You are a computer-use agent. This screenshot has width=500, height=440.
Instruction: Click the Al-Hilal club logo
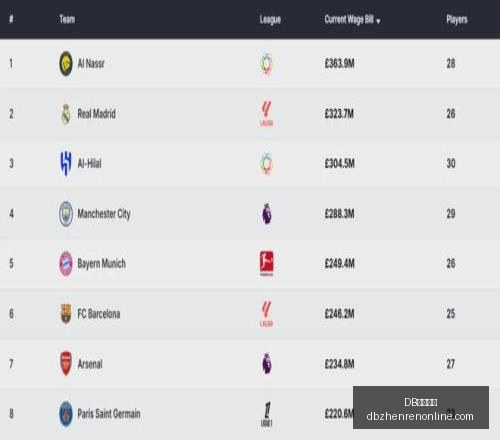(x=66, y=163)
